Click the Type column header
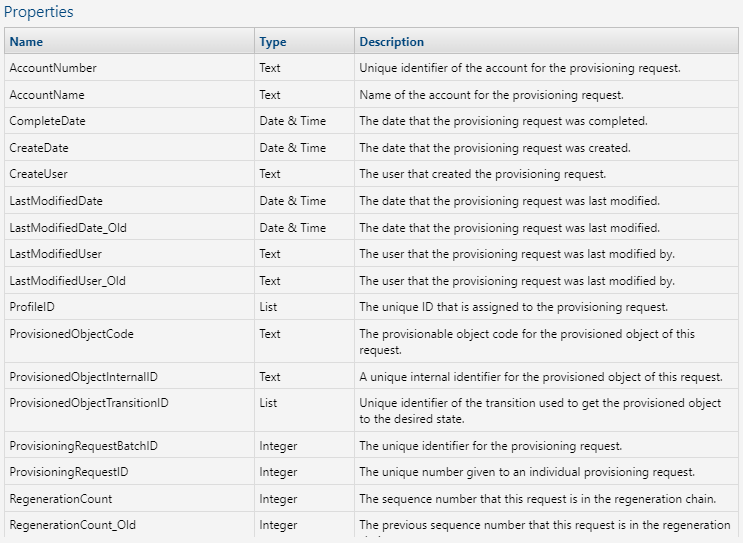 [x=273, y=42]
